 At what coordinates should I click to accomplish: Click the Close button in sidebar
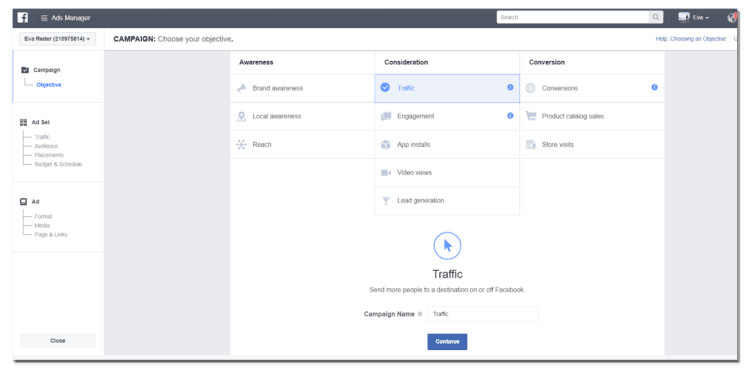click(57, 341)
